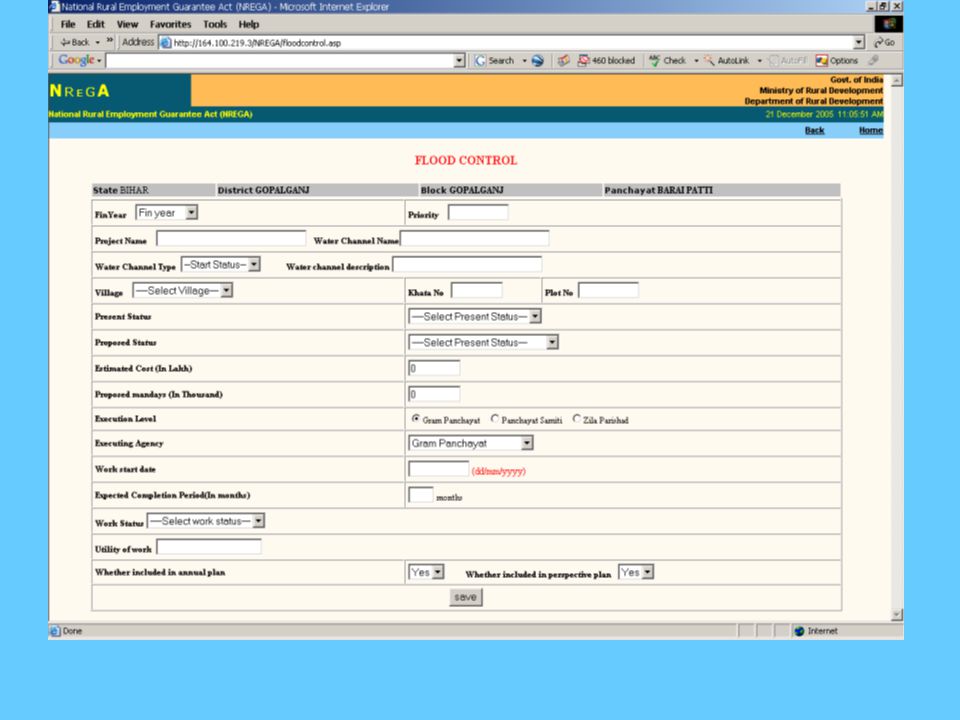
Task: Click the news globe icon on Google toolbar
Action: point(538,61)
